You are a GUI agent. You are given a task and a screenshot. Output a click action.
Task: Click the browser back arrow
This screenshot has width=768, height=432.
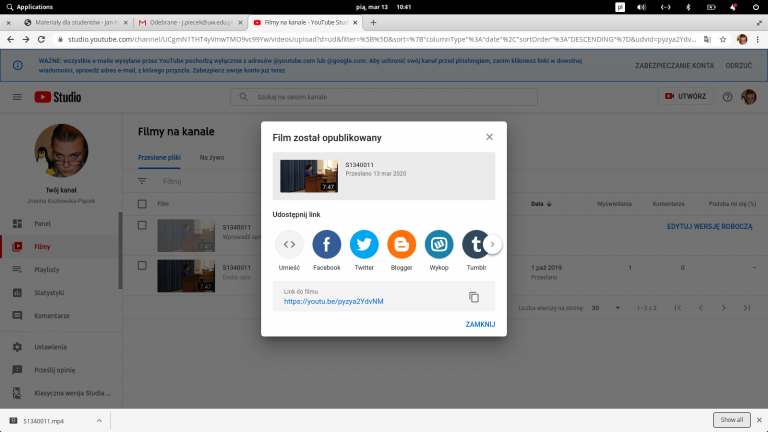(x=10, y=40)
